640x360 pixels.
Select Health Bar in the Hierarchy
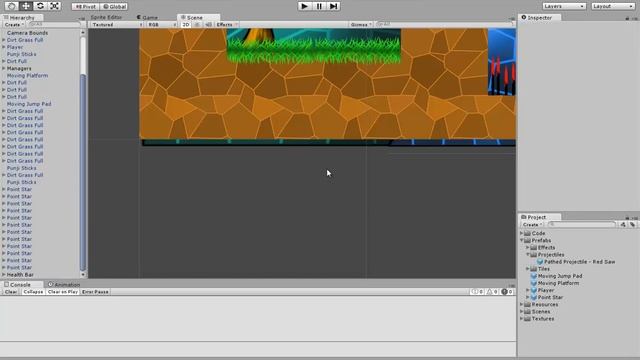pos(20,275)
